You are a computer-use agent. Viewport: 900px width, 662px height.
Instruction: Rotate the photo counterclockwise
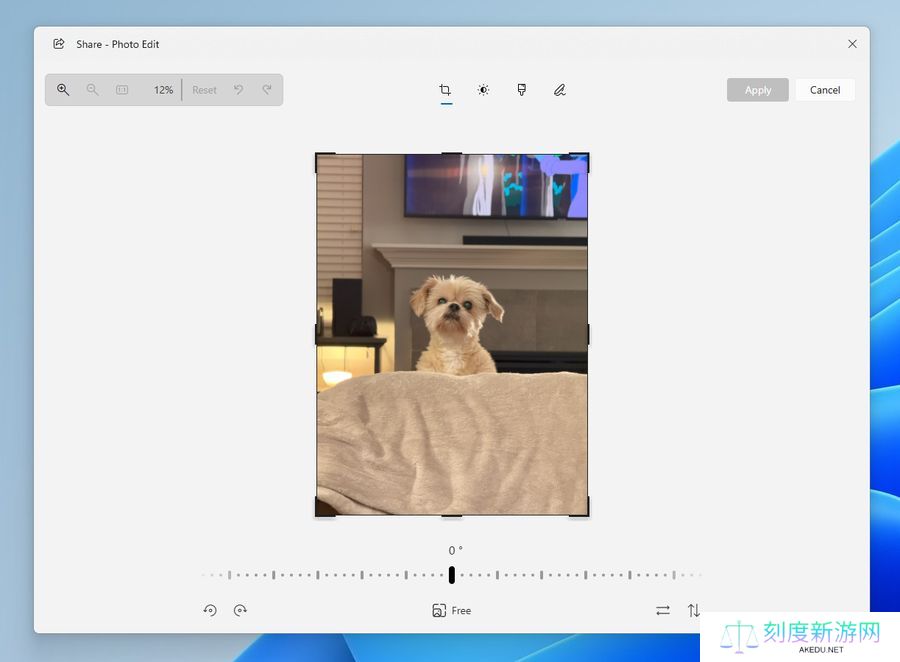point(210,610)
